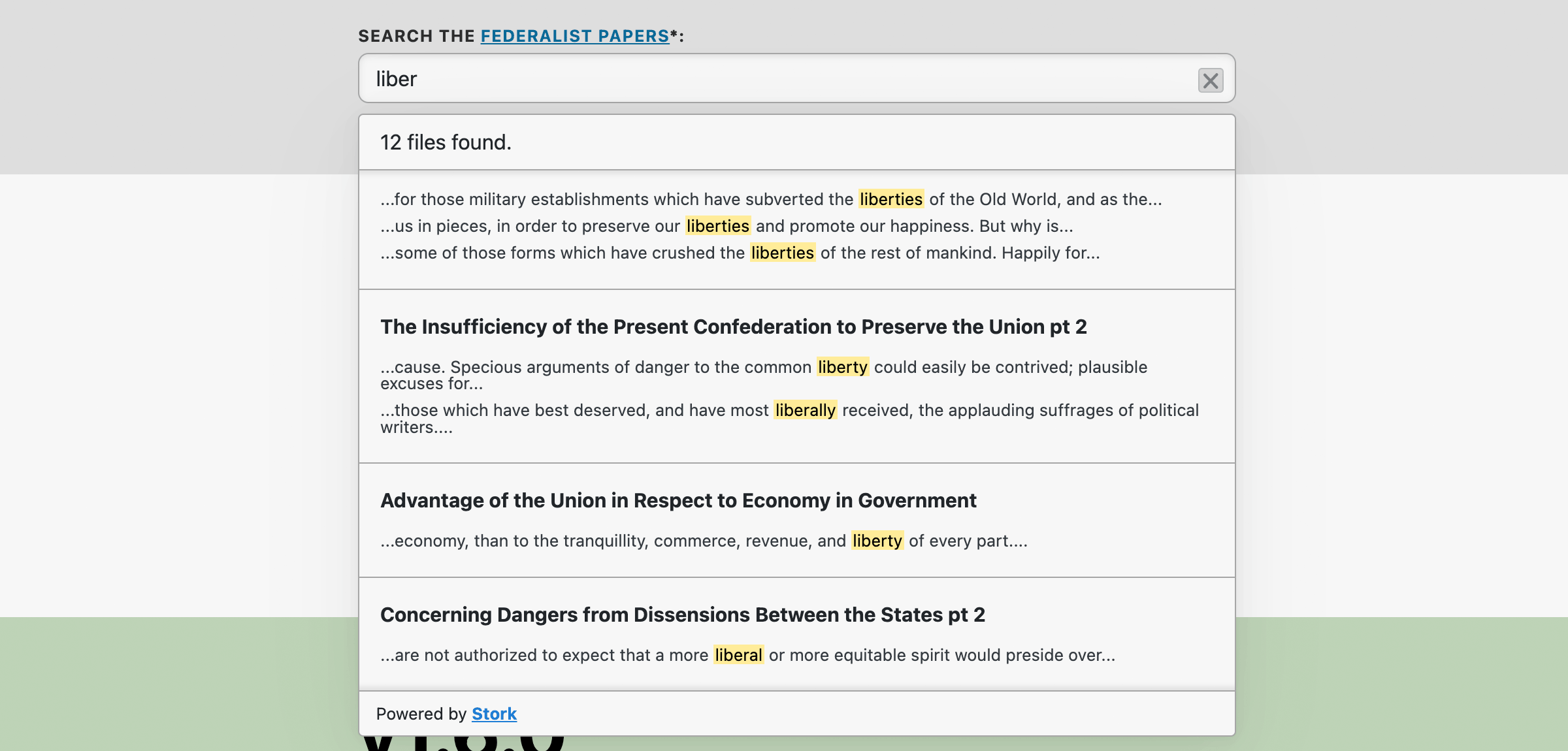Click the highlighted word 'liberties' in the first snippet
1568x751 pixels.
click(890, 199)
